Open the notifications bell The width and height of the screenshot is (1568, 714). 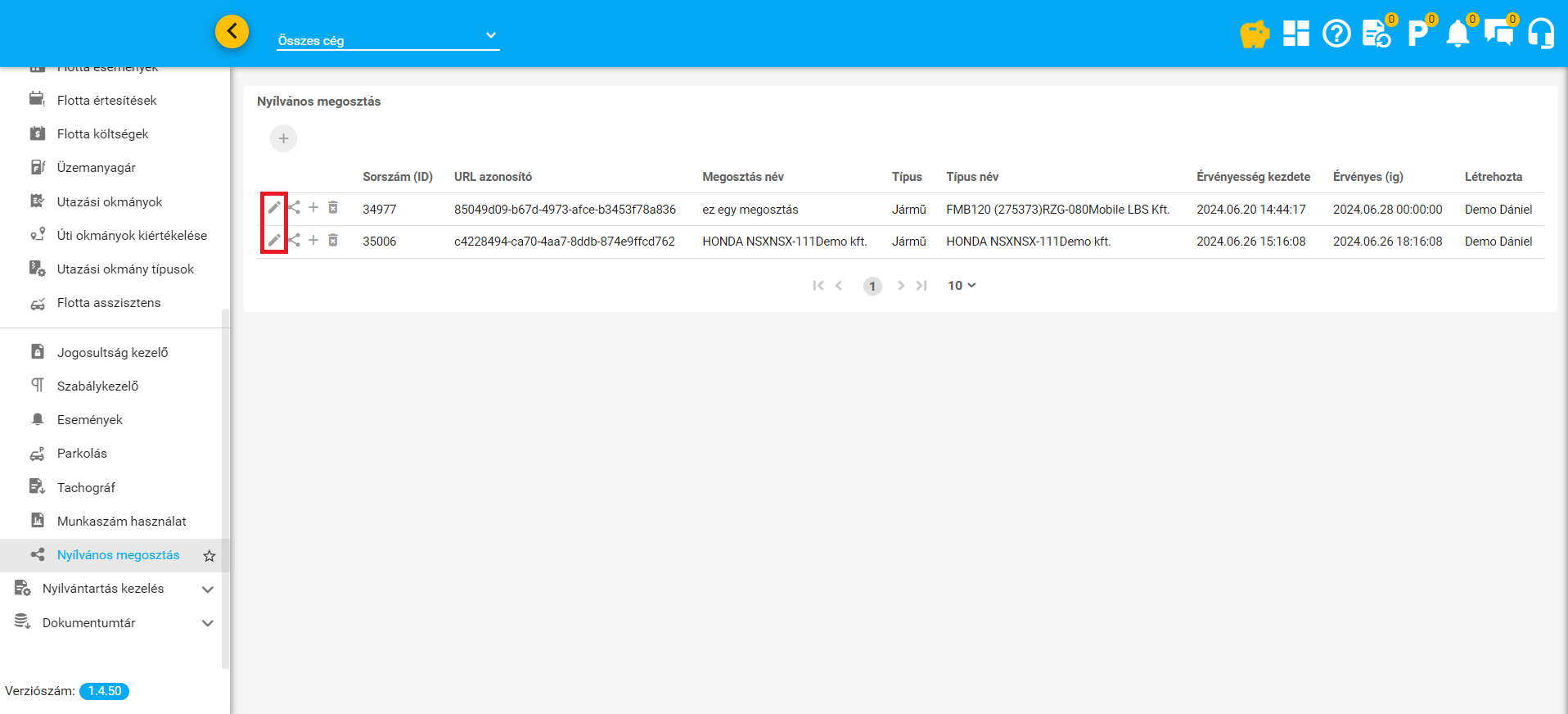pos(1458,34)
